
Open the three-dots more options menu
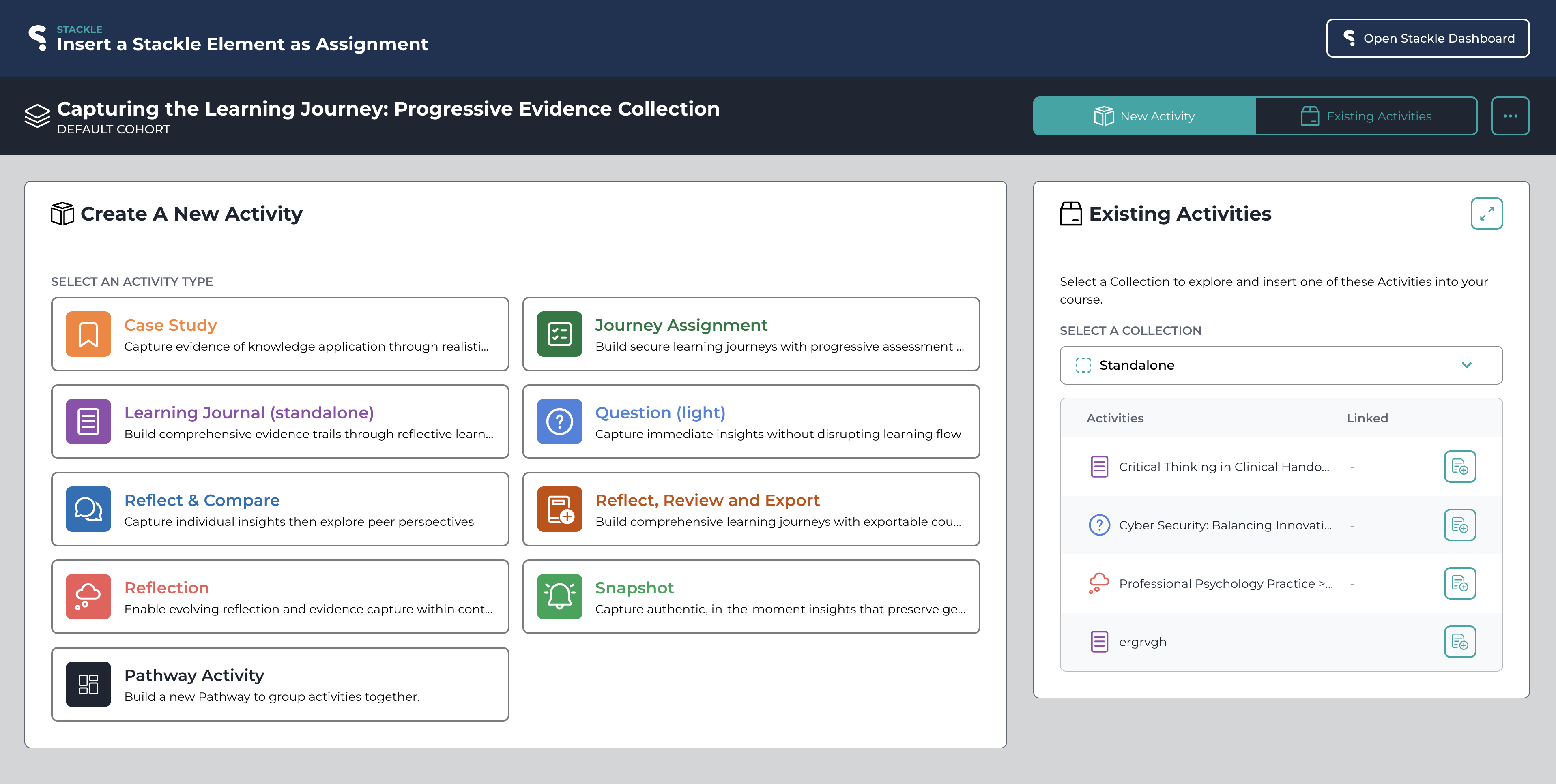[1510, 116]
